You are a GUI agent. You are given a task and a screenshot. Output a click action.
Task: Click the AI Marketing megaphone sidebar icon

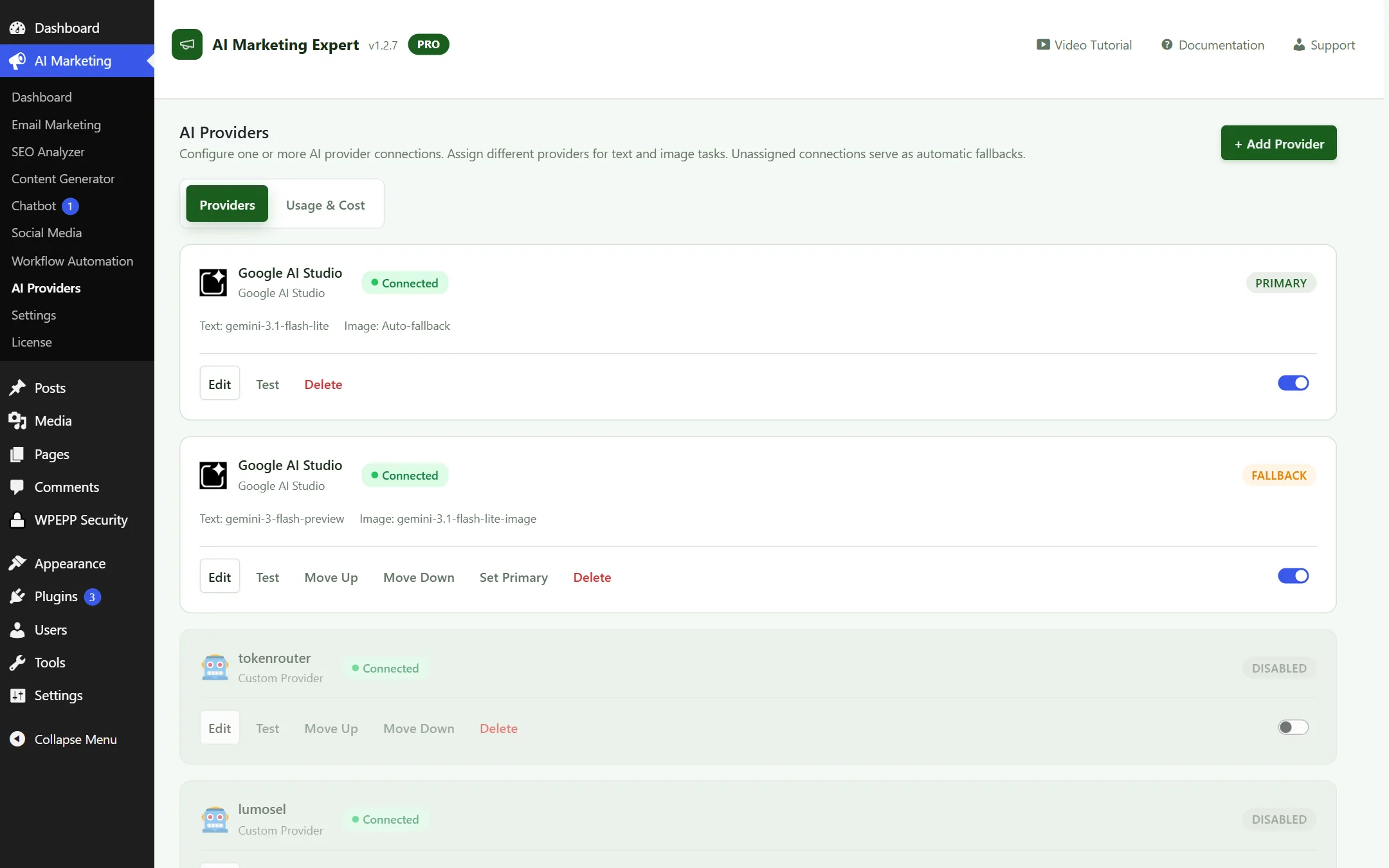click(x=17, y=60)
